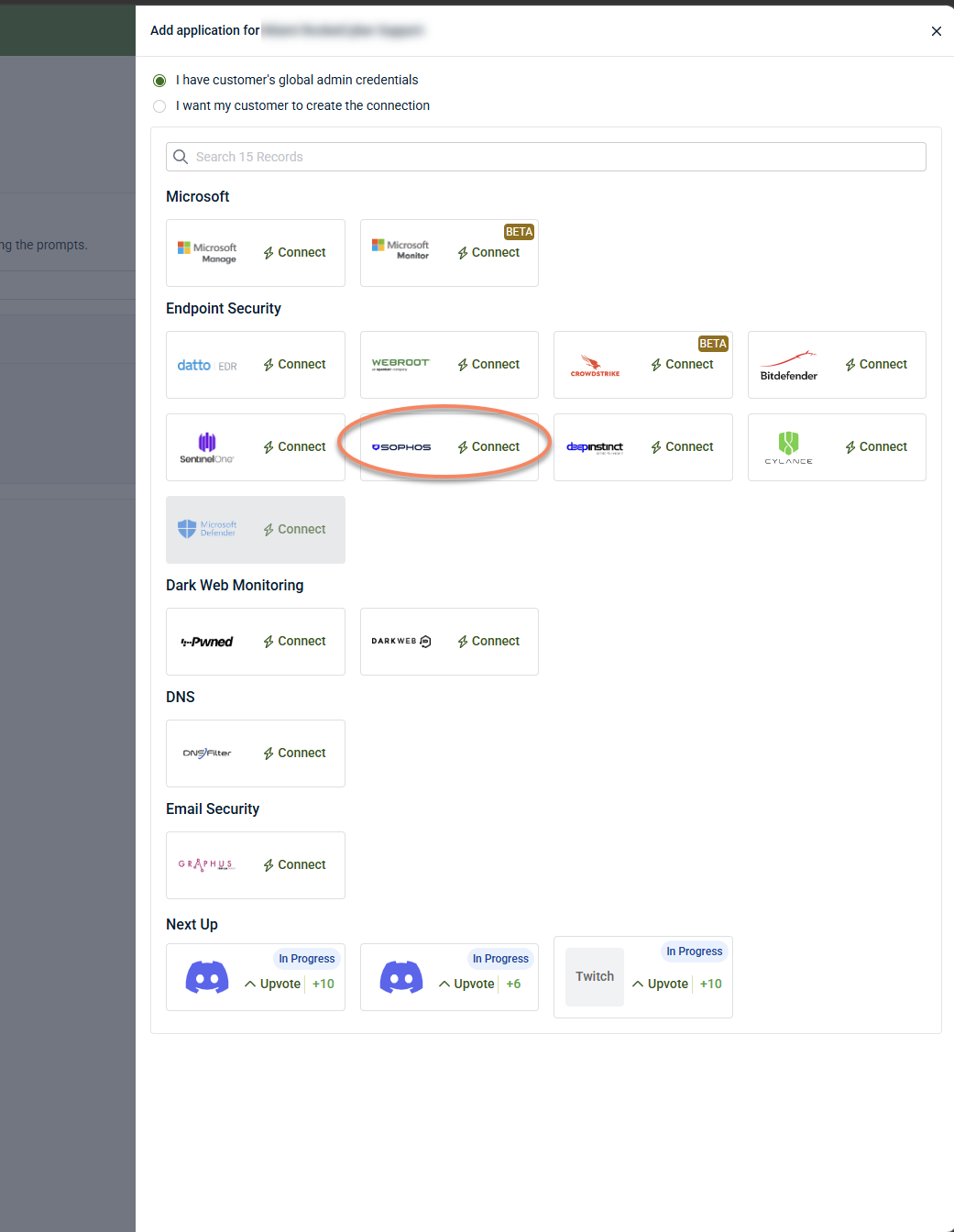Select 'I have customer's global admin credentials' radio

[159, 81]
